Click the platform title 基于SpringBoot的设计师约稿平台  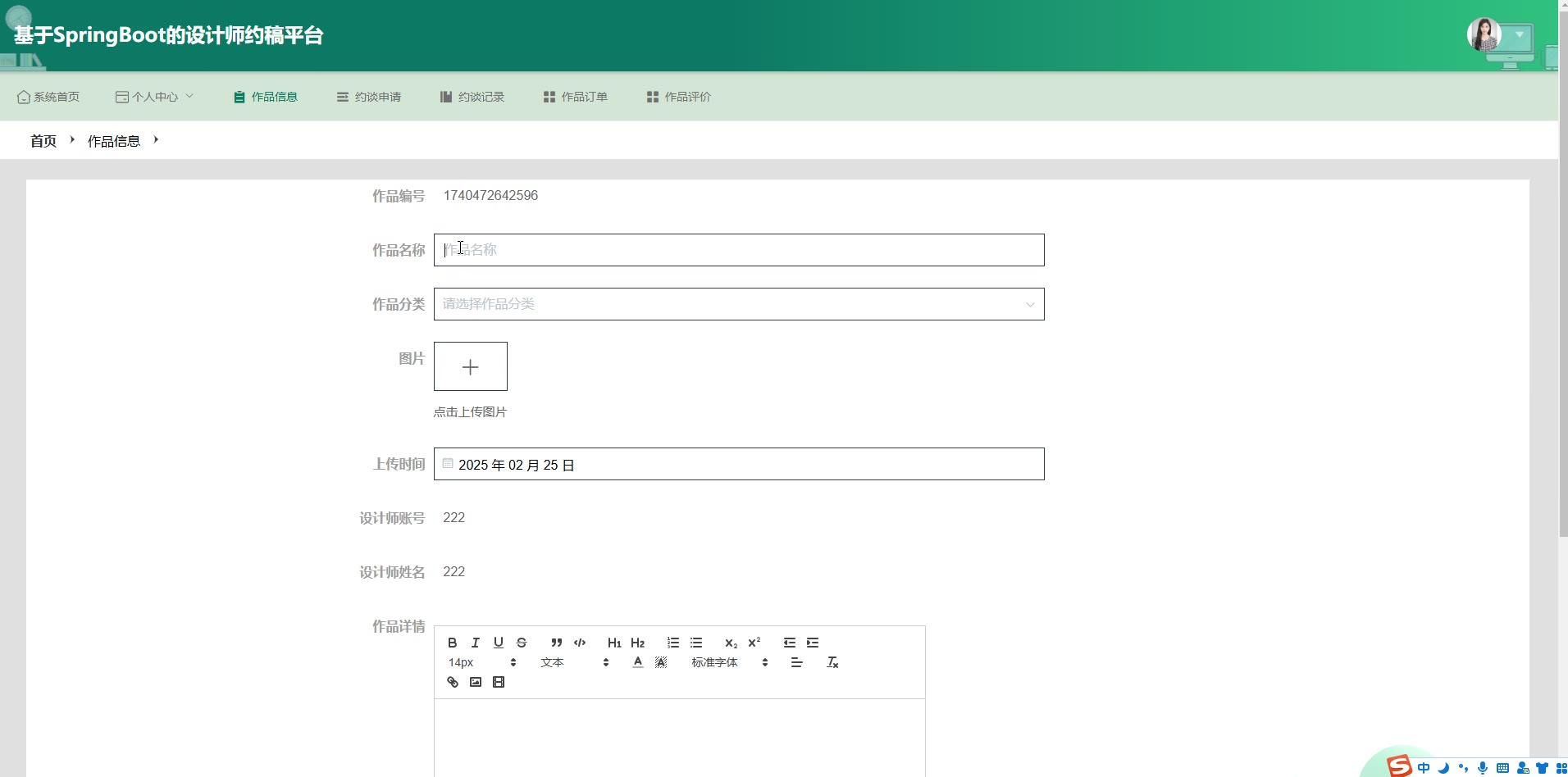point(169,35)
